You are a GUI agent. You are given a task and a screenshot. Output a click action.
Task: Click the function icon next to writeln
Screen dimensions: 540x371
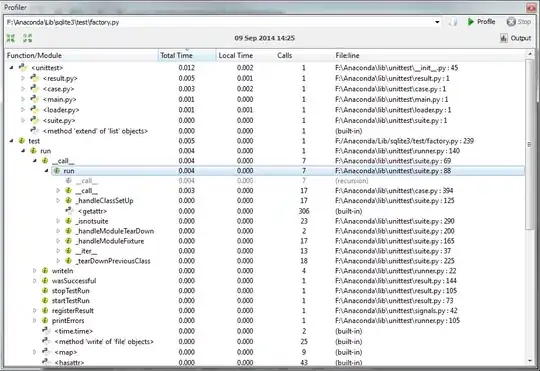point(45,271)
